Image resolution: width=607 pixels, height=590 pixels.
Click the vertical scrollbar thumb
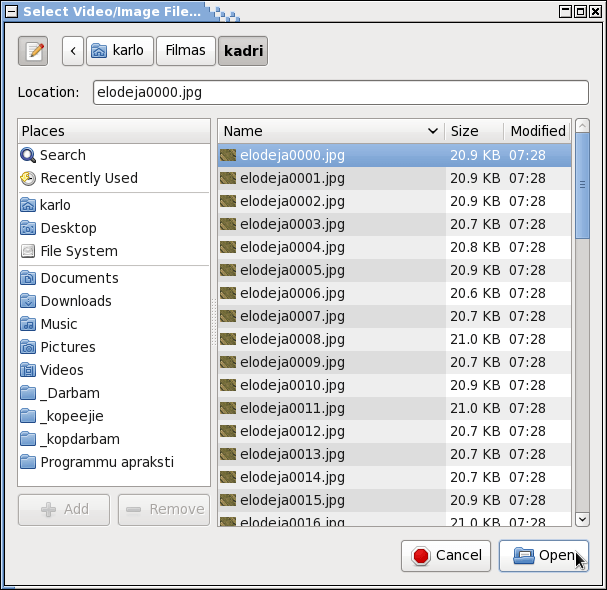[x=582, y=185]
